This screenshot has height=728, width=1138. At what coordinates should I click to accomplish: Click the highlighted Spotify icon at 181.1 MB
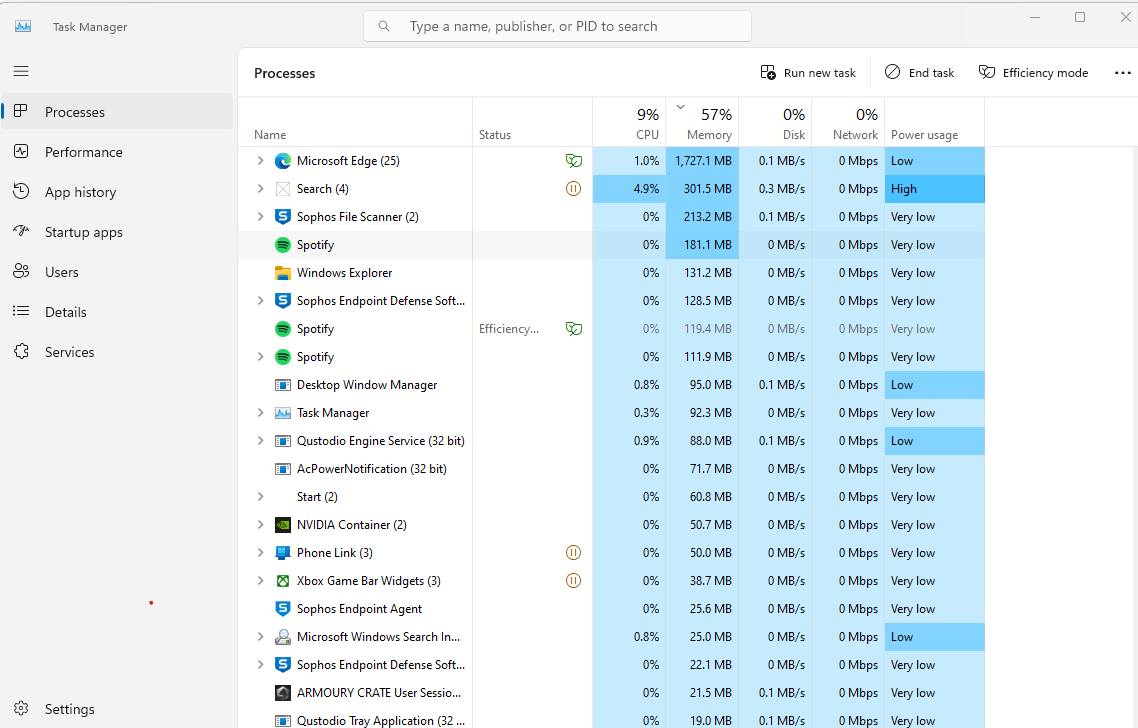[x=283, y=245]
